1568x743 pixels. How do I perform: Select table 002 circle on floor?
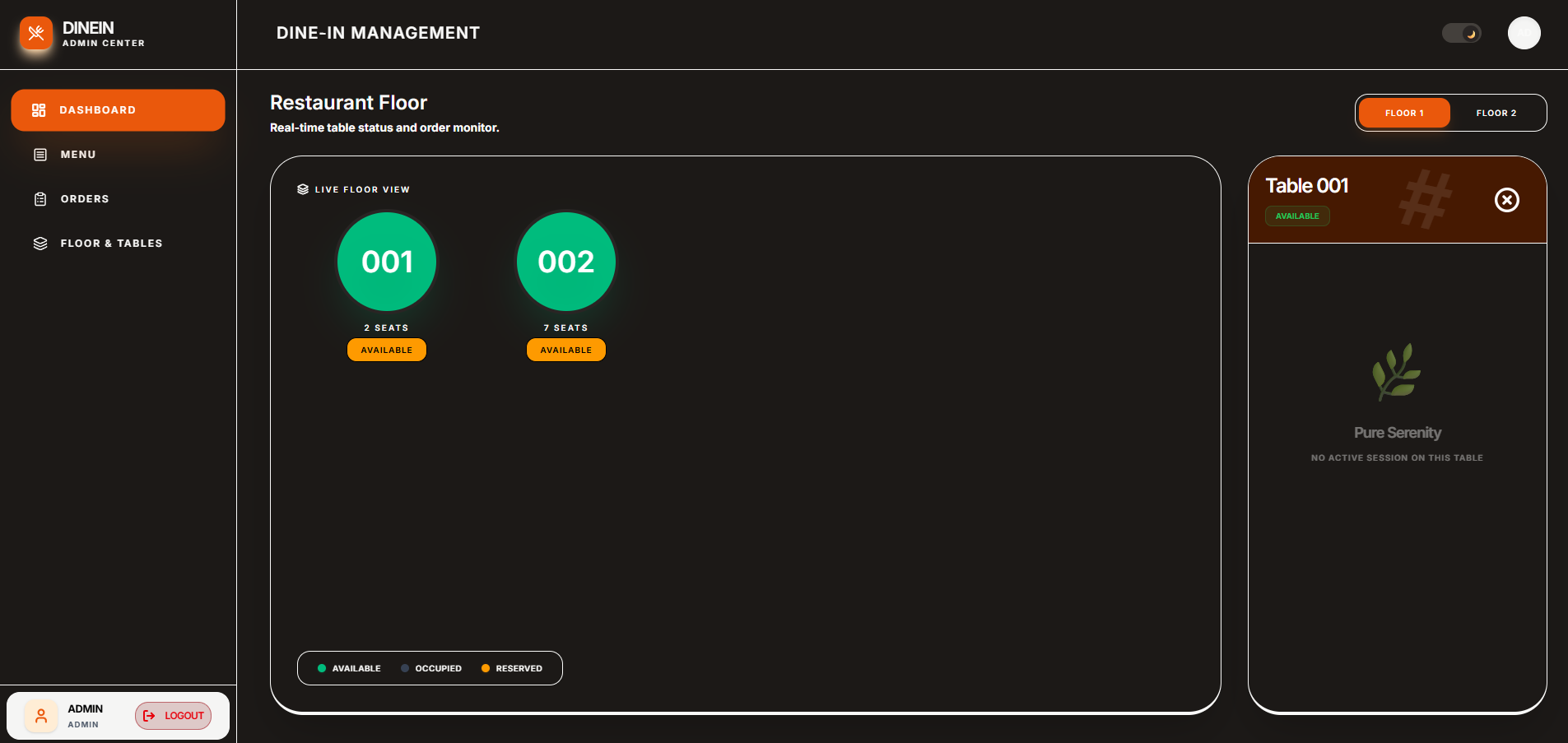point(566,262)
